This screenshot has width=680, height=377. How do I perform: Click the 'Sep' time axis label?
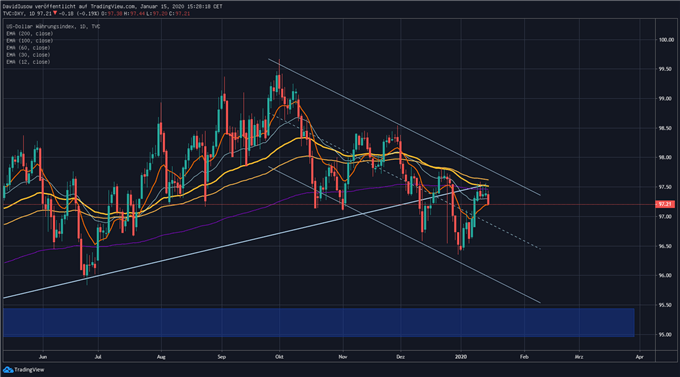pyautogui.click(x=222, y=357)
